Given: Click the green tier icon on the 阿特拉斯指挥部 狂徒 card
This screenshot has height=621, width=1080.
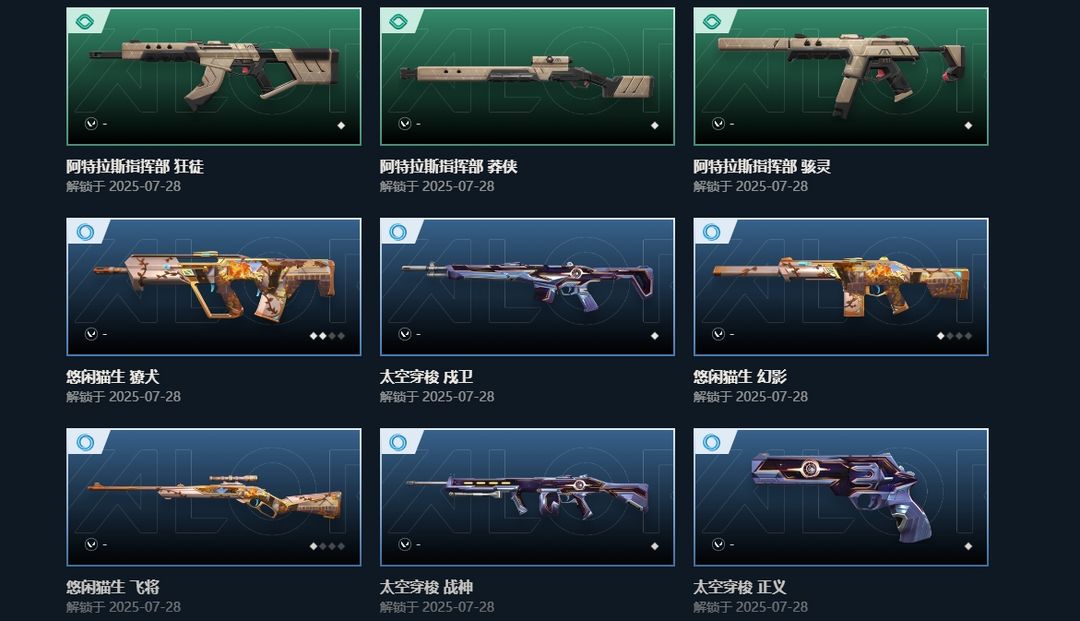Looking at the screenshot, I should click(x=85, y=21).
